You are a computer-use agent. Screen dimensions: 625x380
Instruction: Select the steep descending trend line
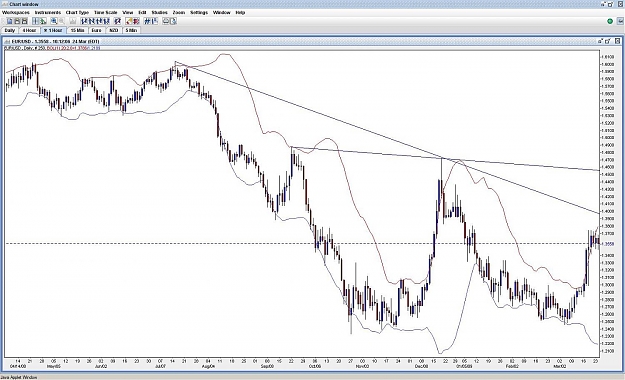click(387, 137)
